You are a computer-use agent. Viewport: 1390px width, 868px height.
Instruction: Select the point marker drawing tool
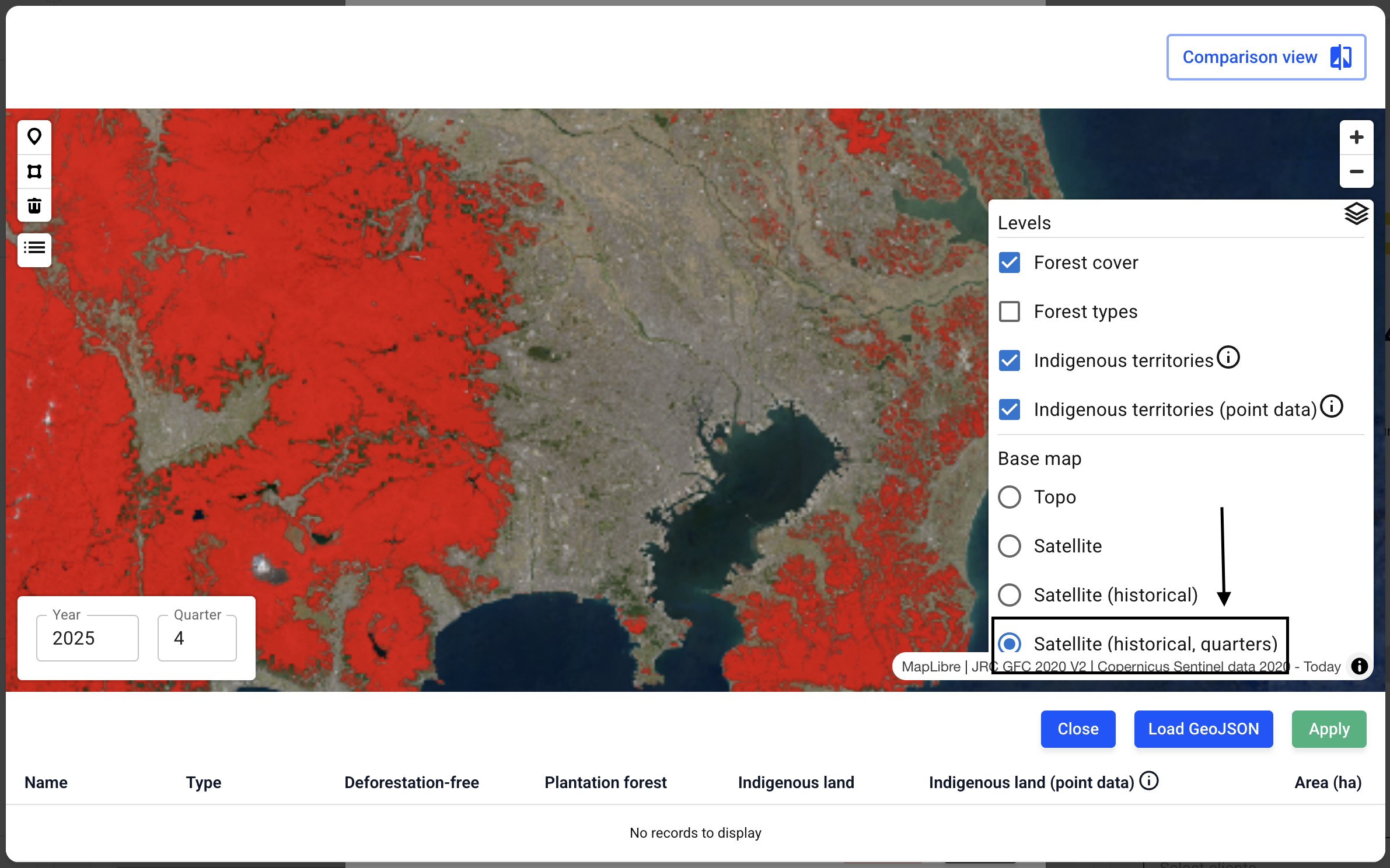[34, 137]
